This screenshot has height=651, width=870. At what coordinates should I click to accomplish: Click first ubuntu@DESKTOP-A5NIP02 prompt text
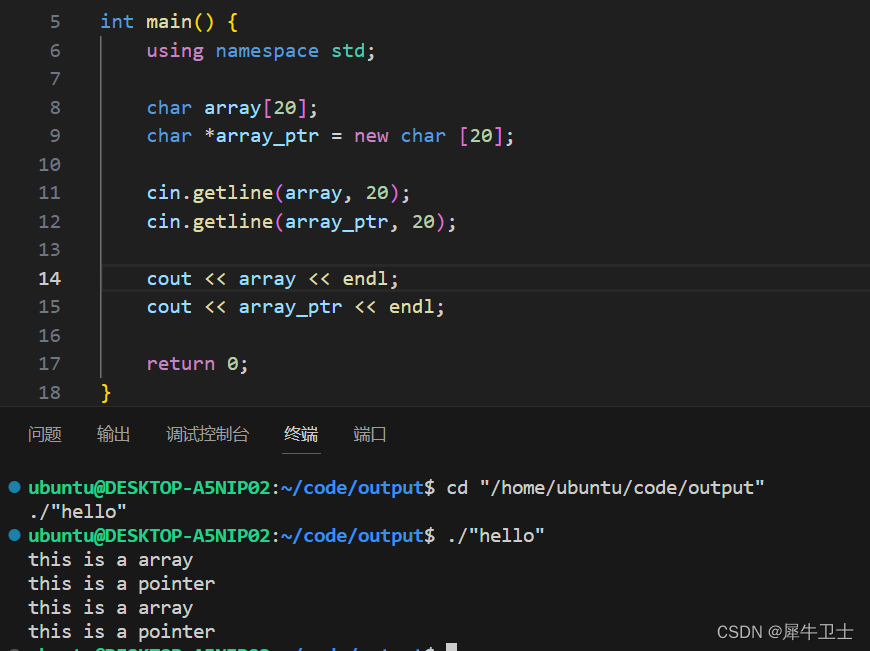[149, 487]
